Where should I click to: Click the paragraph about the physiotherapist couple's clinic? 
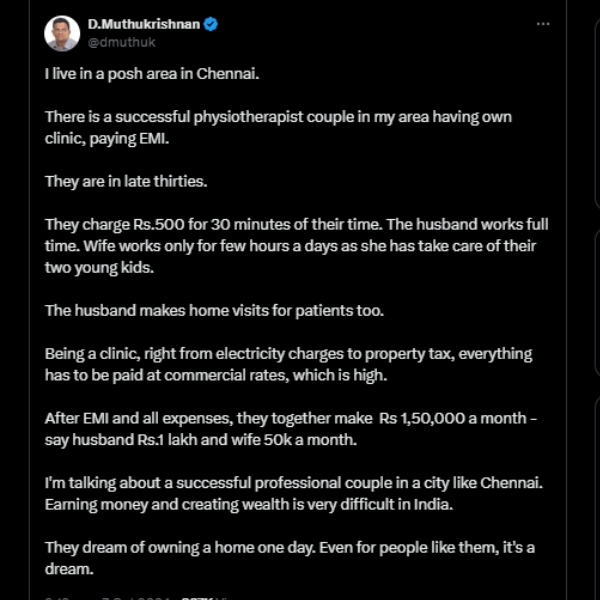278,126
